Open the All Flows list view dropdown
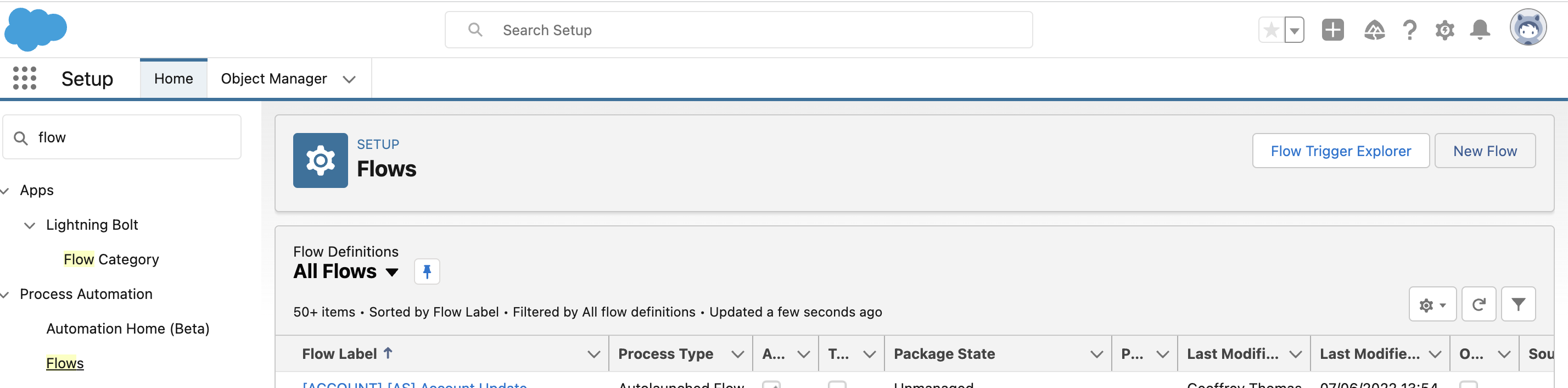This screenshot has width=1568, height=388. pos(392,272)
